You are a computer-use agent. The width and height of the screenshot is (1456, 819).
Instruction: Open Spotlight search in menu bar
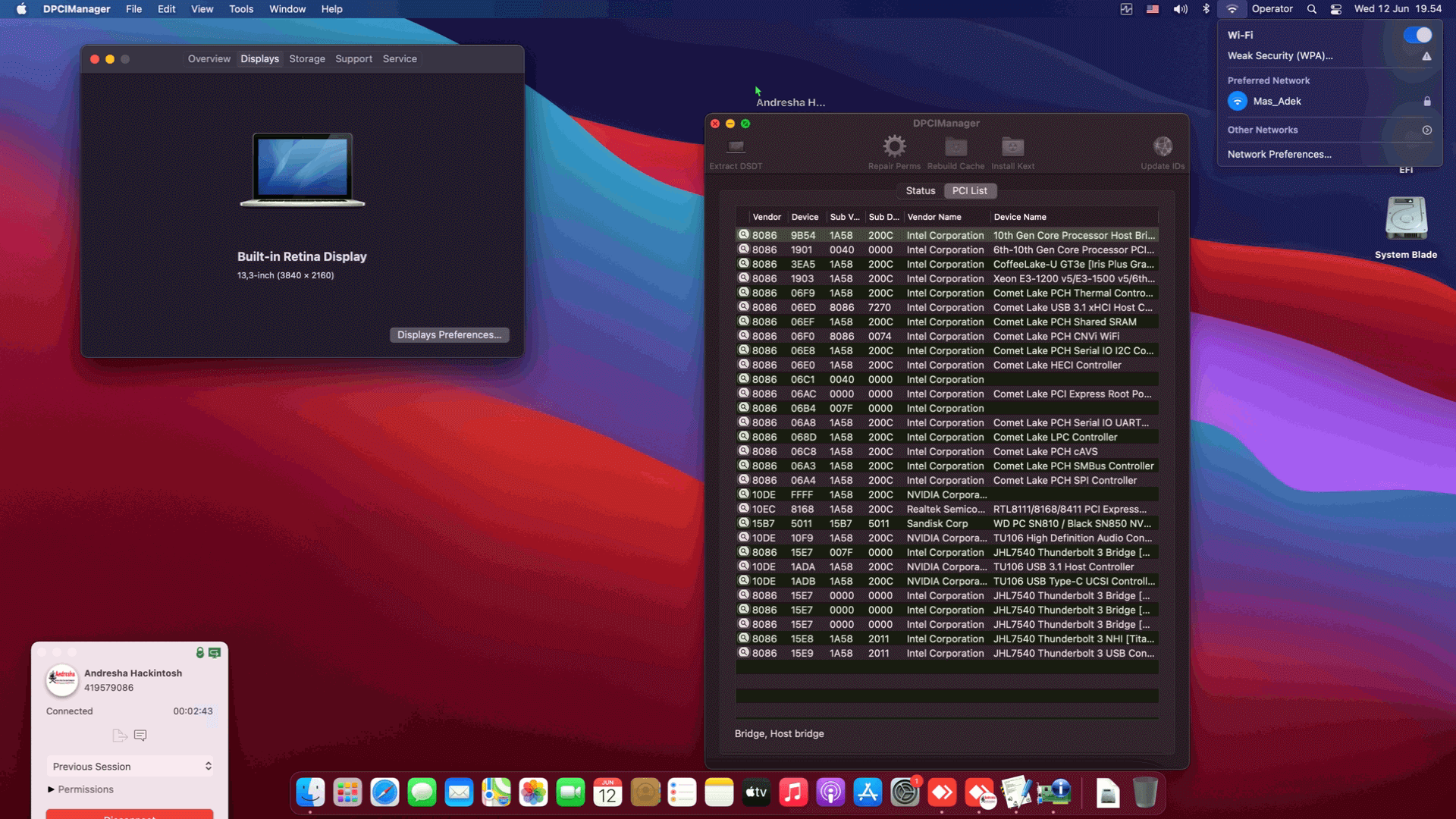(1311, 9)
